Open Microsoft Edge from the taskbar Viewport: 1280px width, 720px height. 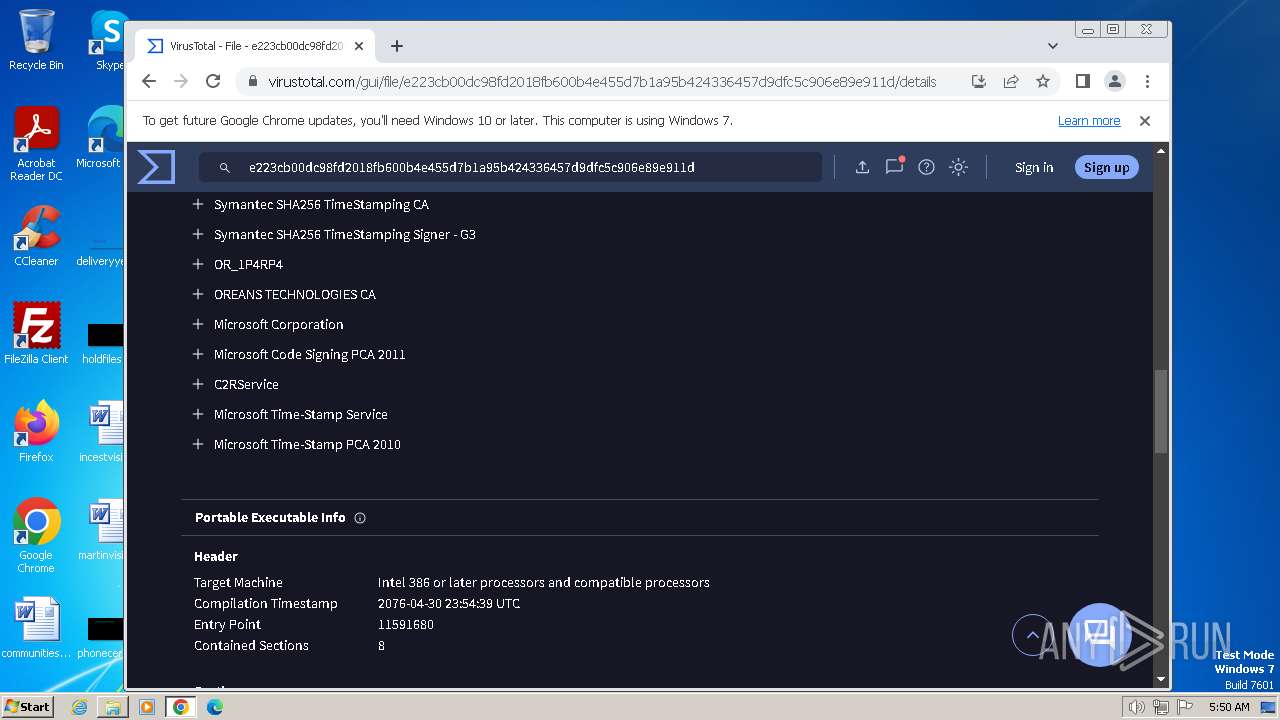[215, 707]
